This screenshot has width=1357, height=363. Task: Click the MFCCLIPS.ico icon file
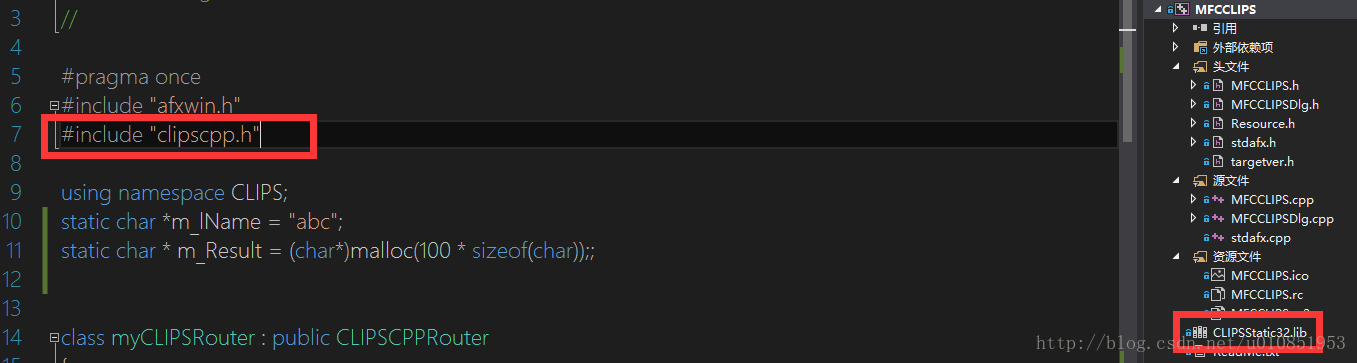tap(1269, 275)
